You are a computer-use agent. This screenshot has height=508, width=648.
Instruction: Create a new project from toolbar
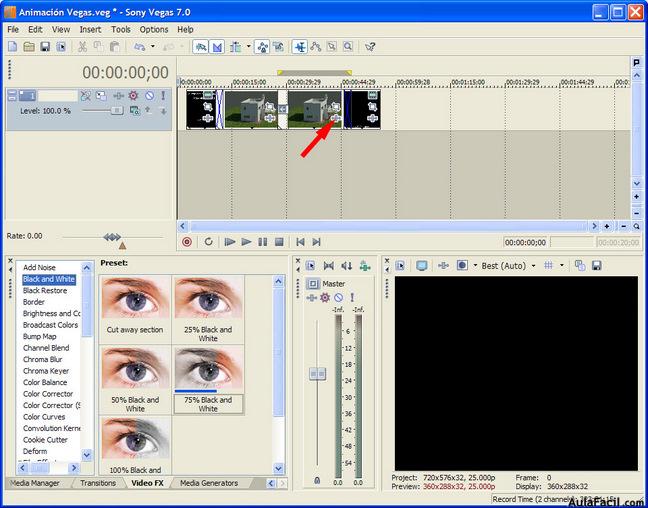click(13, 47)
